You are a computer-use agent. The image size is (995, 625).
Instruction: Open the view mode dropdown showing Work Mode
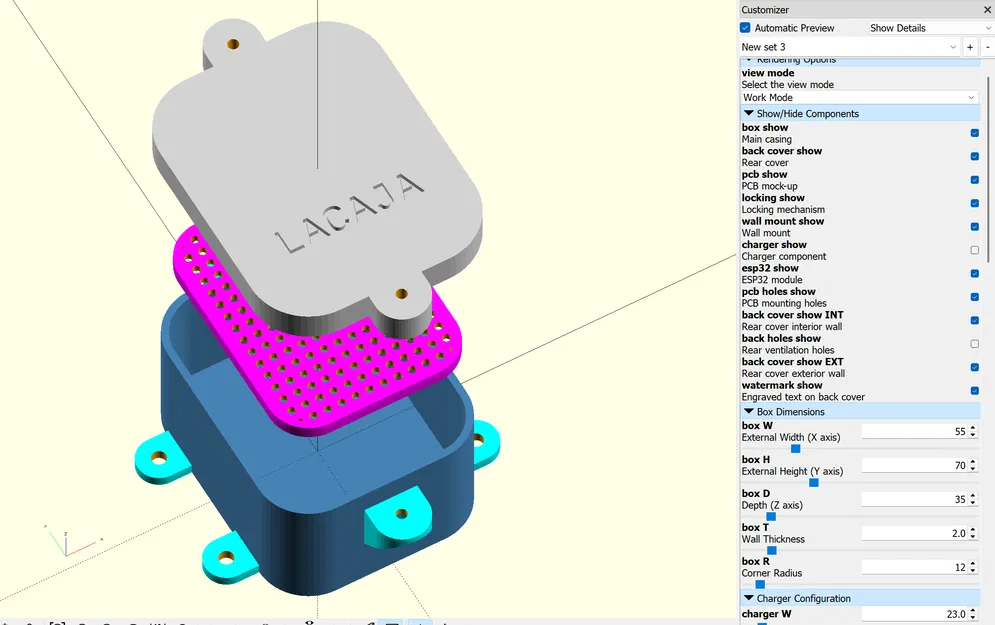860,97
